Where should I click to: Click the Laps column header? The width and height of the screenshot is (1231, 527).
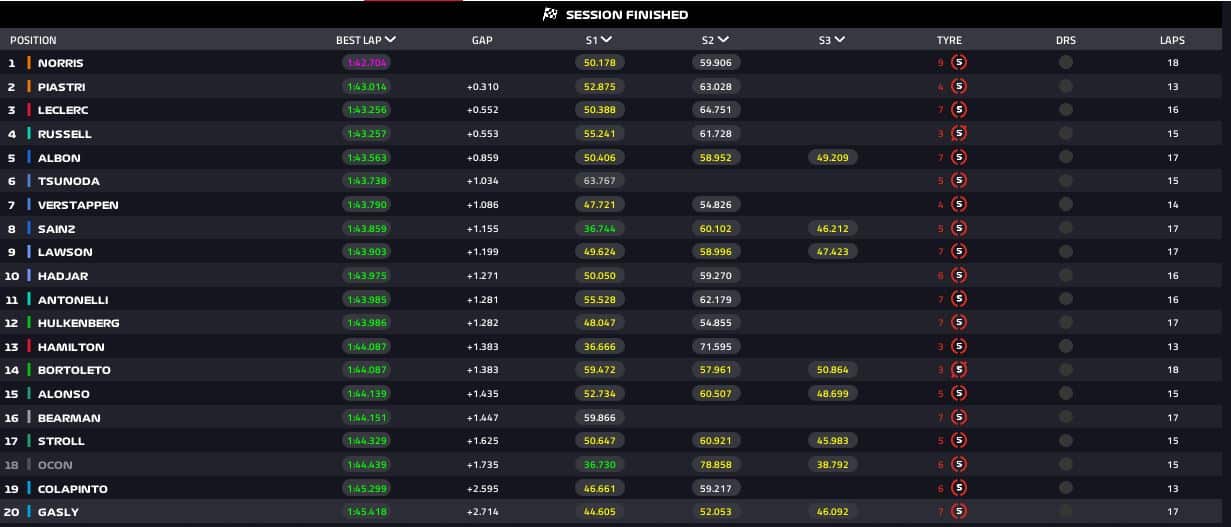click(1172, 41)
